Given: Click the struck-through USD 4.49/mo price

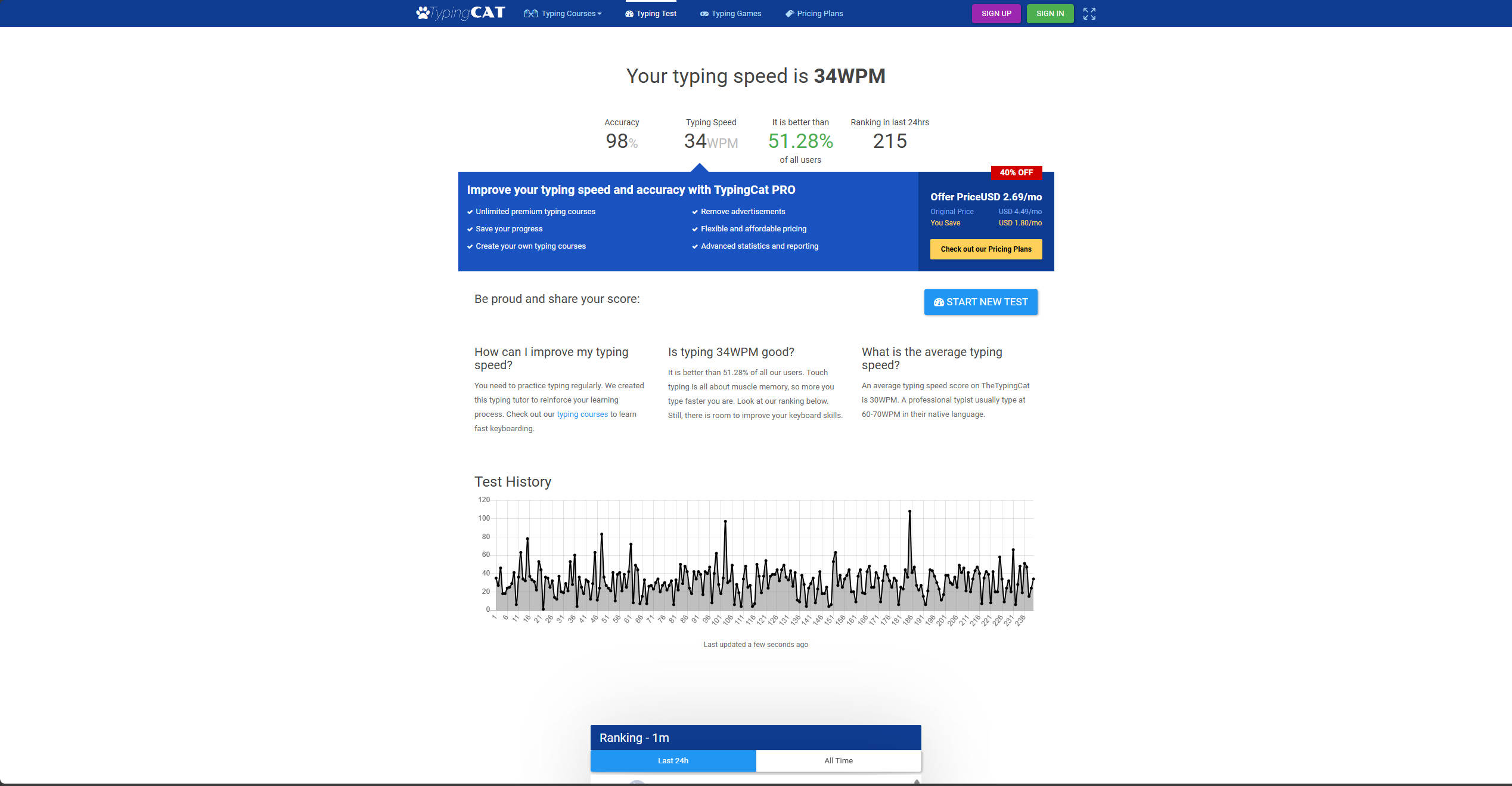Looking at the screenshot, I should point(1020,212).
